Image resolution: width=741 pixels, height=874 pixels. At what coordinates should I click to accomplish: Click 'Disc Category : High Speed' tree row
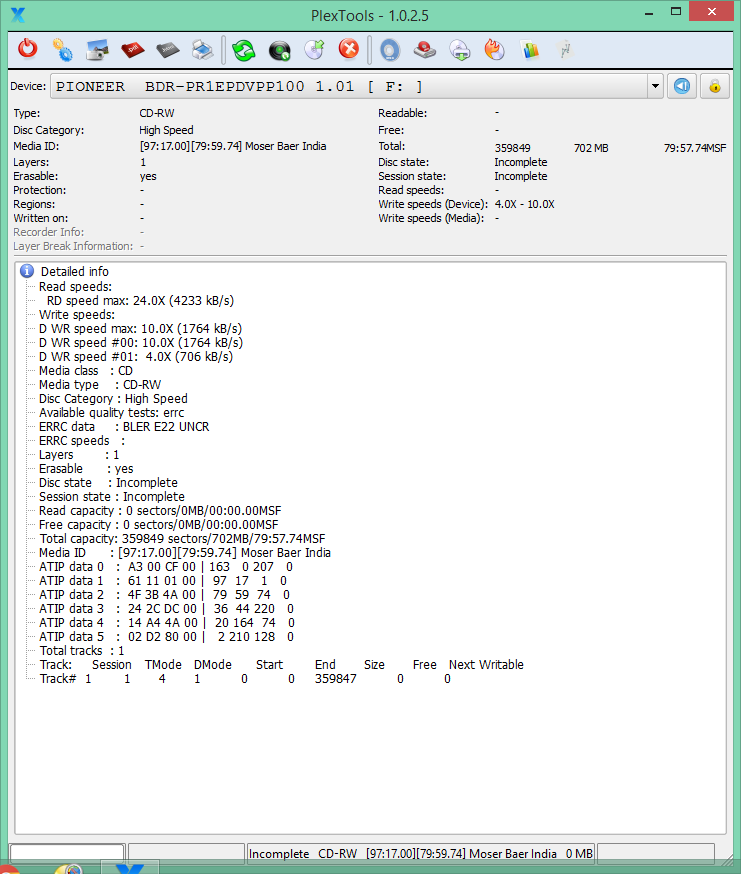pos(113,399)
